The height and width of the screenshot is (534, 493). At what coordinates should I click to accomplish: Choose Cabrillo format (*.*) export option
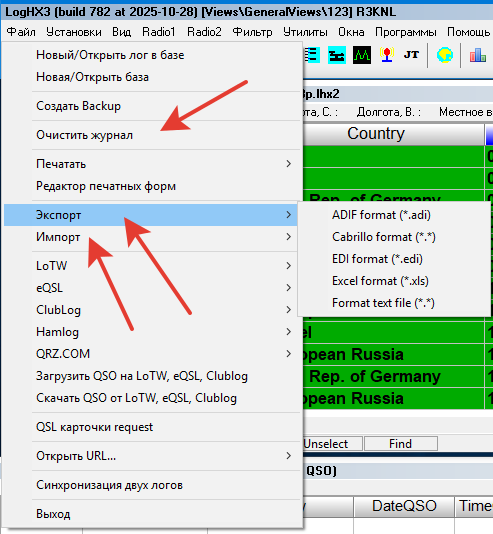tap(384, 237)
